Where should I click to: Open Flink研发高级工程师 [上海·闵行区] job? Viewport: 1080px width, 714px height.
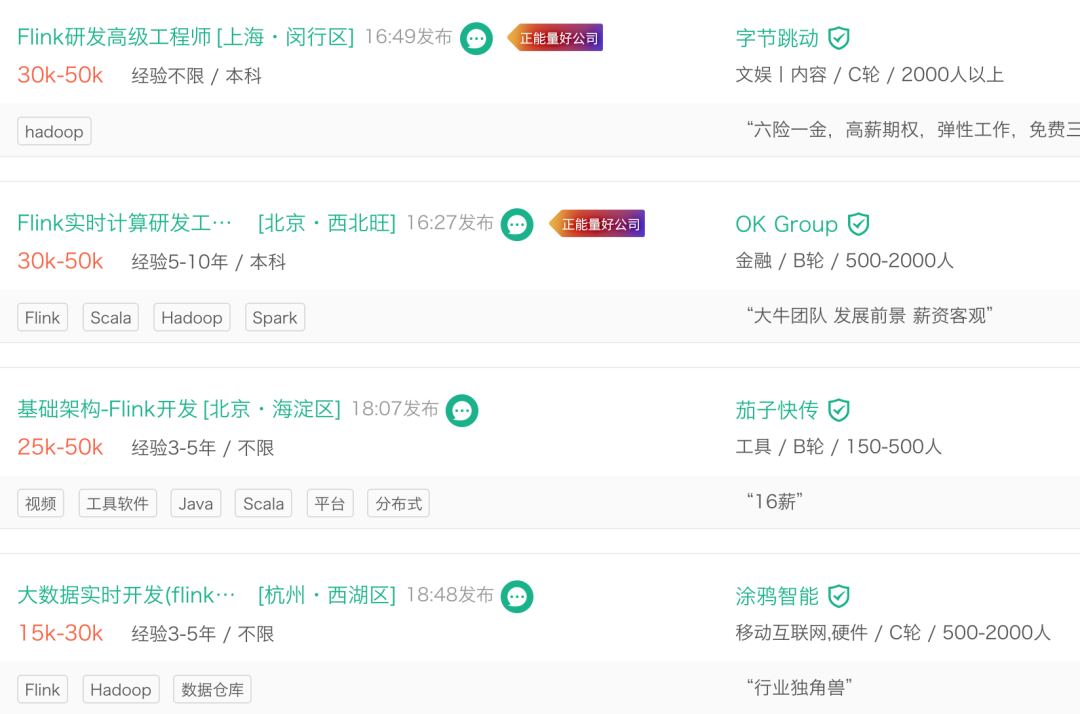click(x=186, y=38)
